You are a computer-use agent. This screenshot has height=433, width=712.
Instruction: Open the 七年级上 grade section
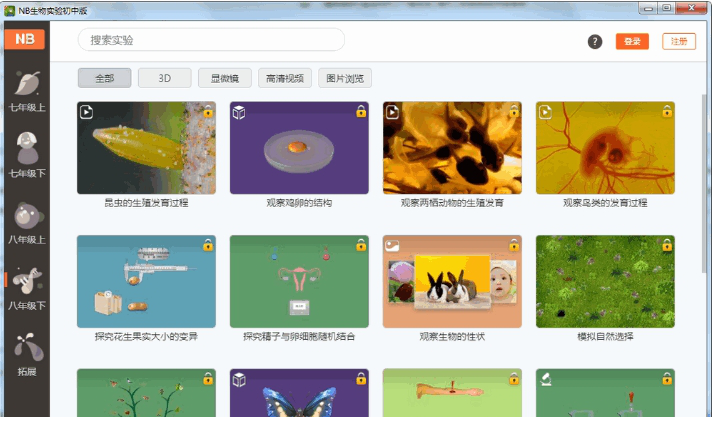[26, 92]
